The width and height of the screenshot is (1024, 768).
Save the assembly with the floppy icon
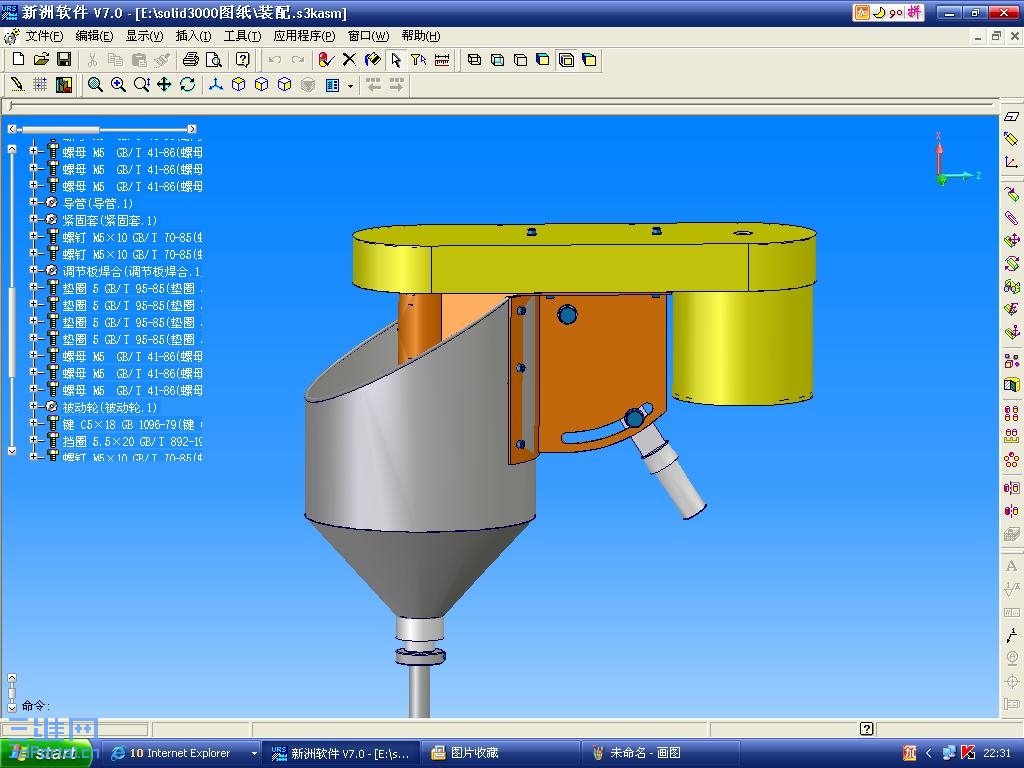[x=64, y=60]
